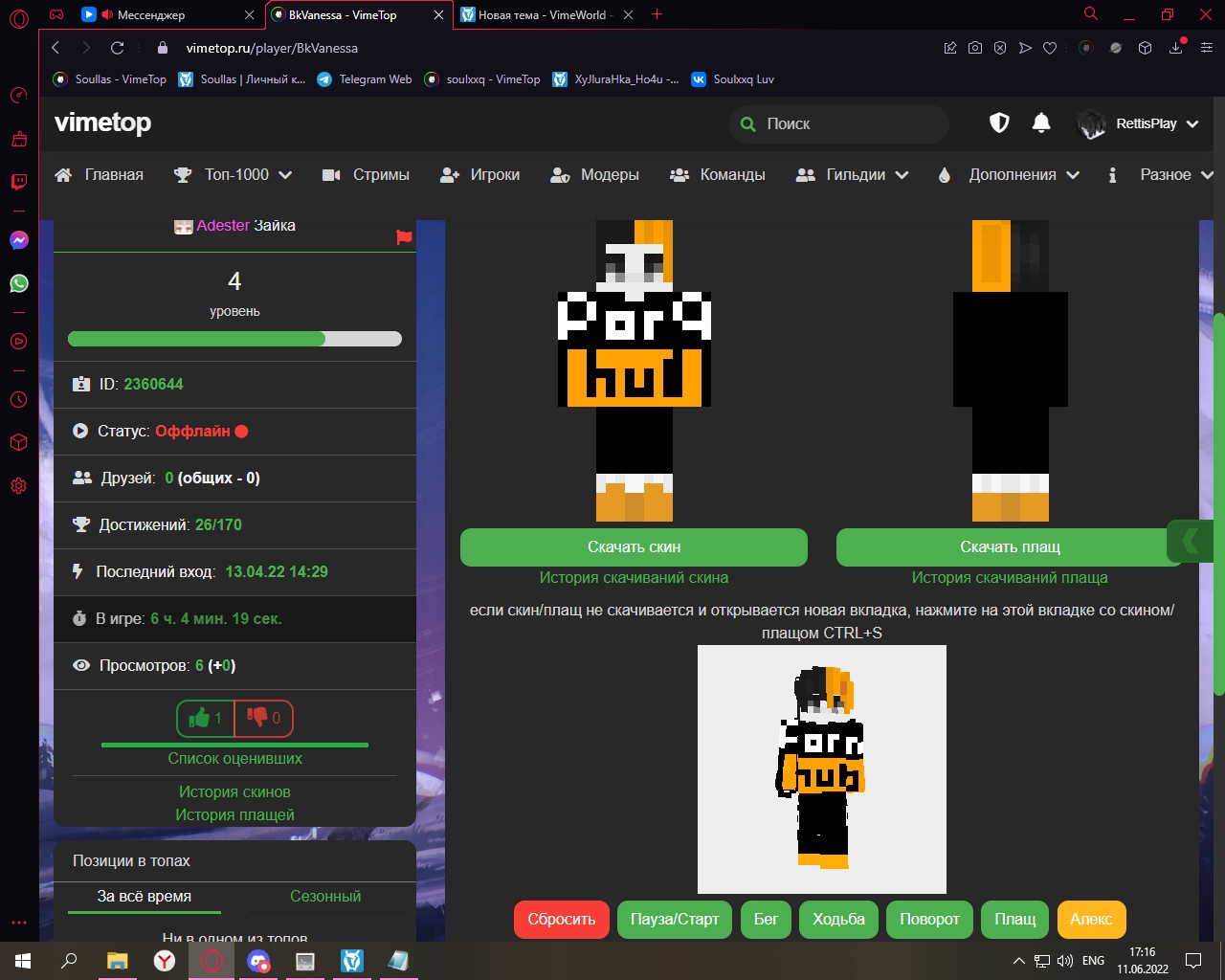Open WhatsApp in Opera sidebar

pos(19,283)
